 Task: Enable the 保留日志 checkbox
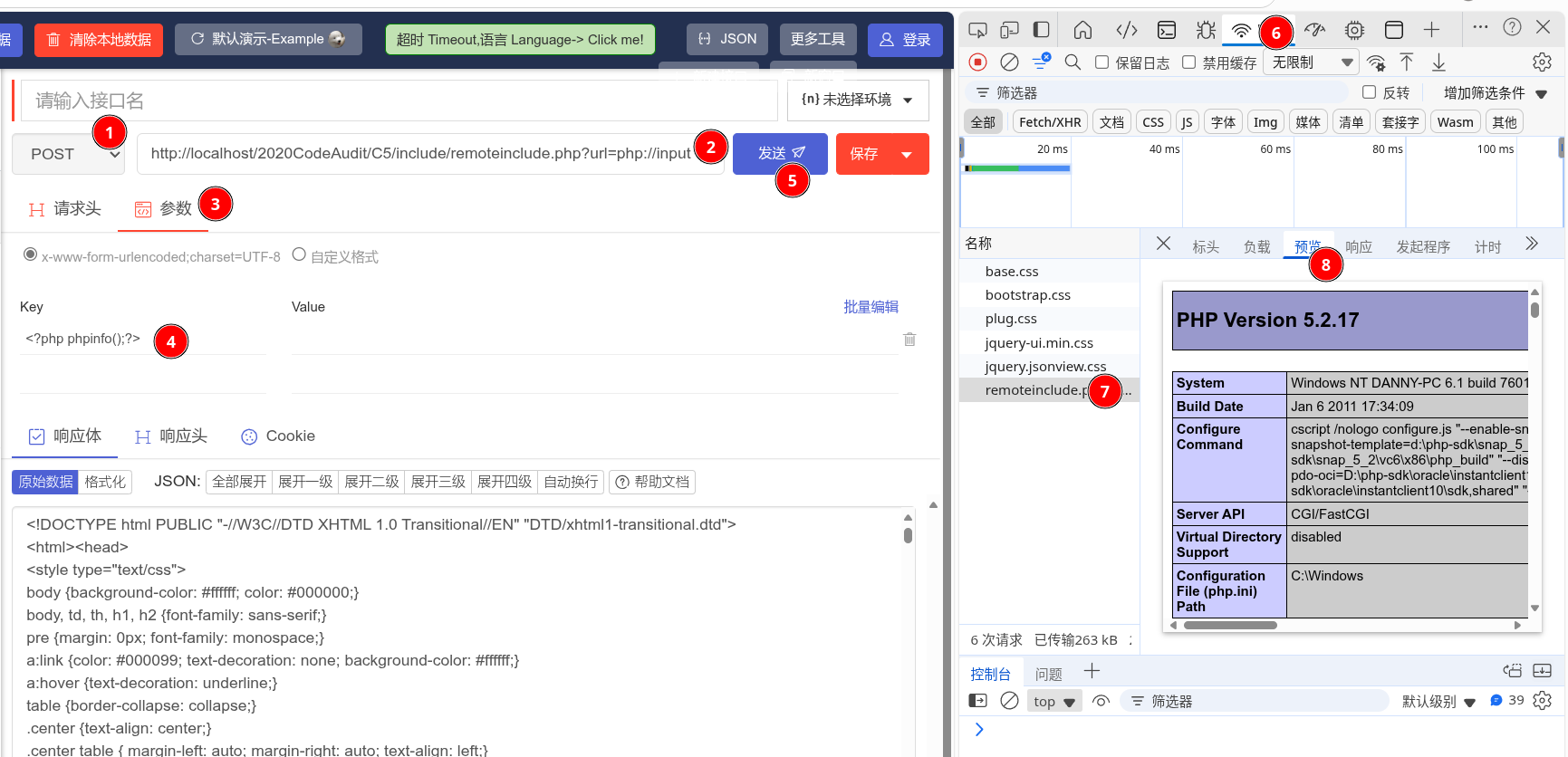[x=1102, y=62]
